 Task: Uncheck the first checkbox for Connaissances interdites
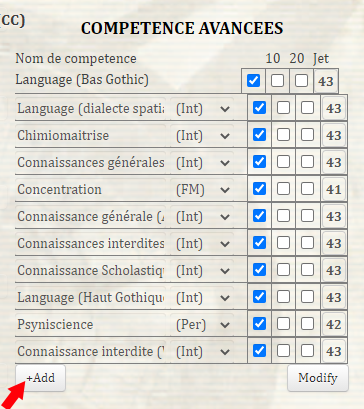(259, 243)
